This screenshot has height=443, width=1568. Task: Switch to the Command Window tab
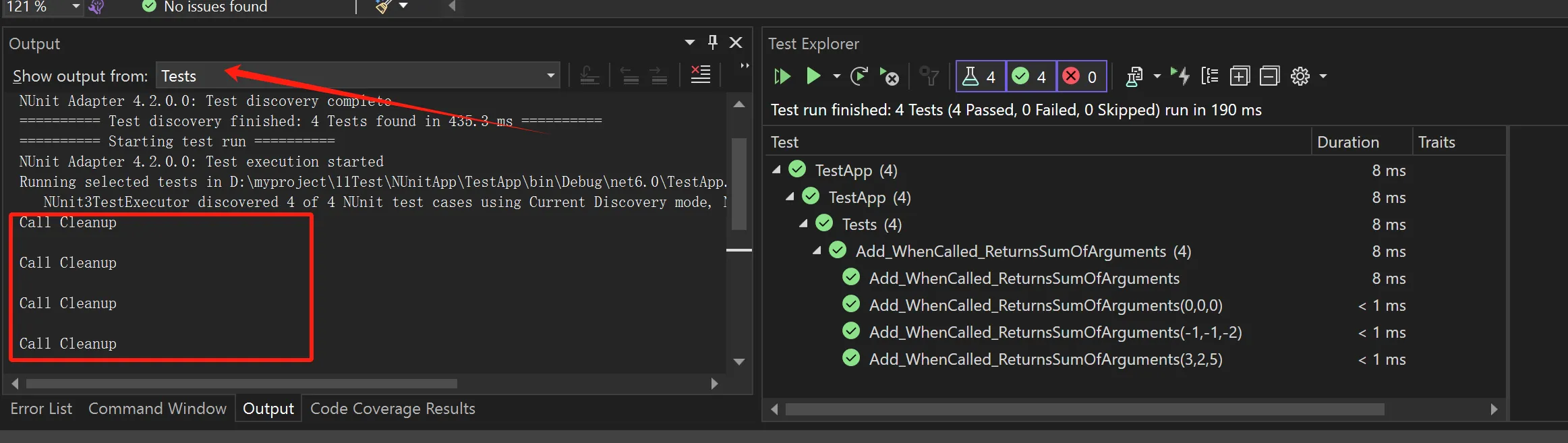(157, 409)
